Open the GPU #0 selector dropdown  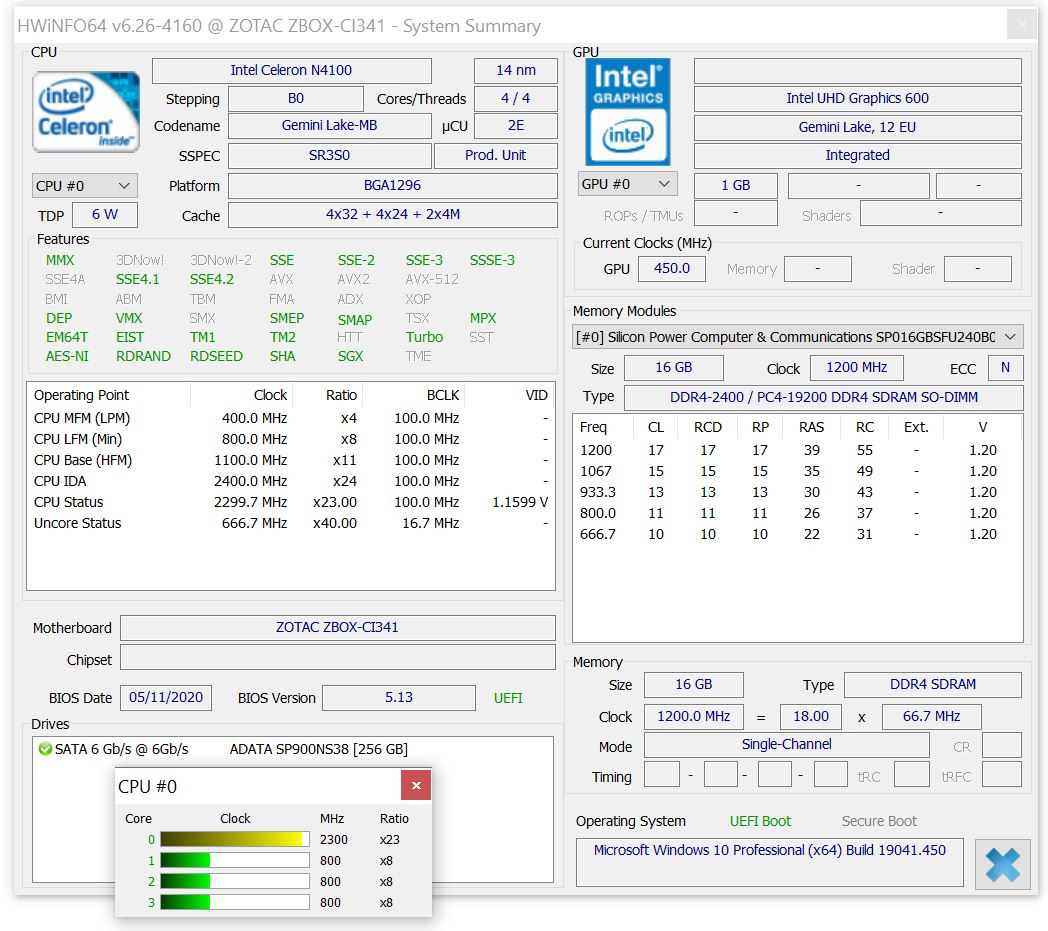627,184
